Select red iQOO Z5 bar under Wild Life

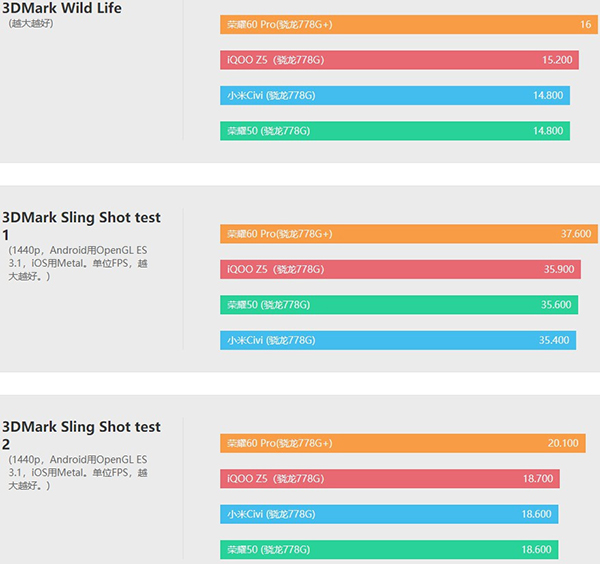point(400,60)
